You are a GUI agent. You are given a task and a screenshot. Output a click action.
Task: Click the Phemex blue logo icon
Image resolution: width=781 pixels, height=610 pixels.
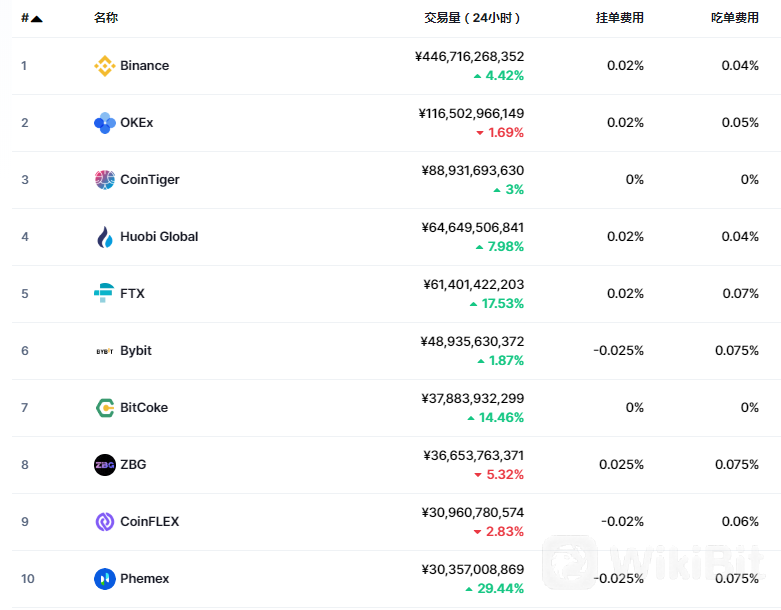tap(104, 579)
